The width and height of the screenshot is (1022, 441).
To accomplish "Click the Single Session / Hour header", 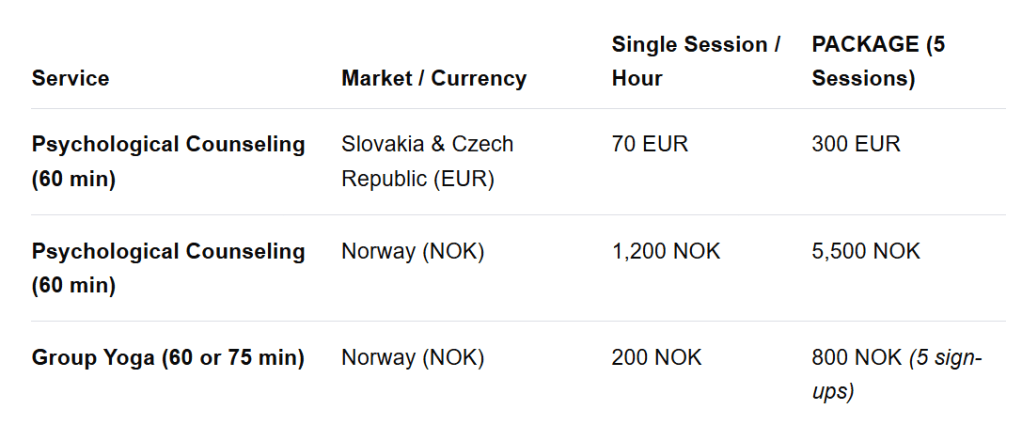I will point(695,61).
